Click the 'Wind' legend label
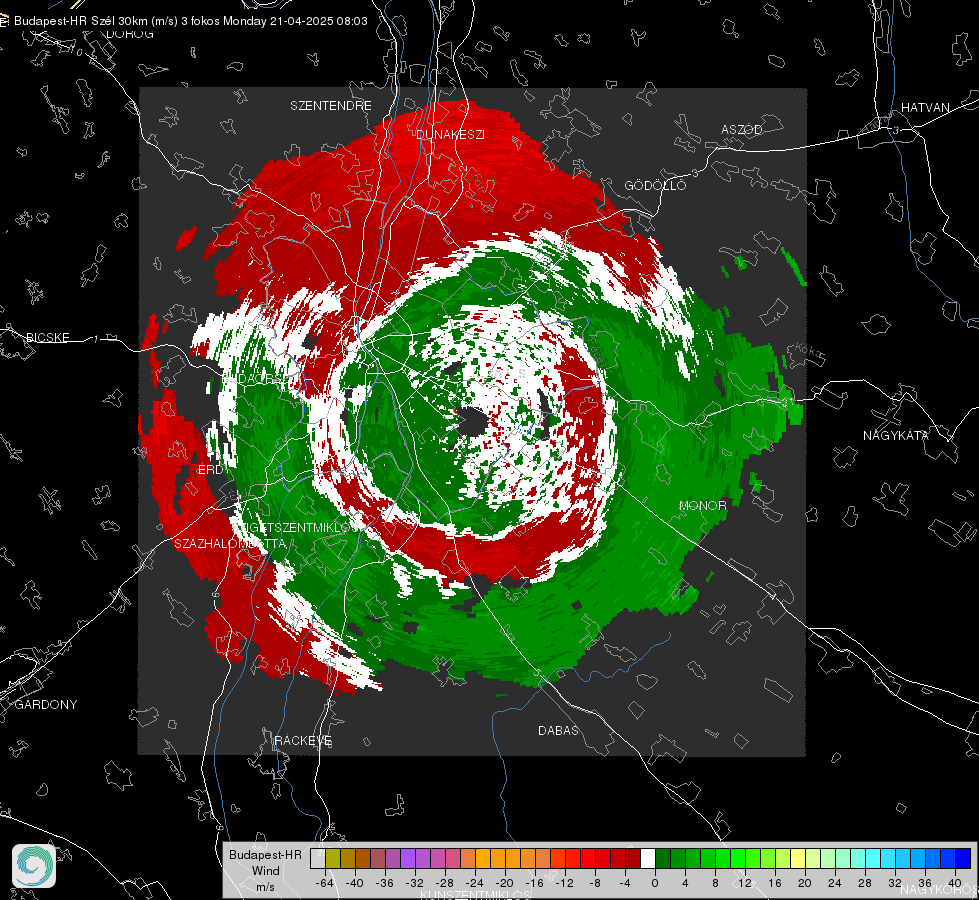 click(x=265, y=870)
